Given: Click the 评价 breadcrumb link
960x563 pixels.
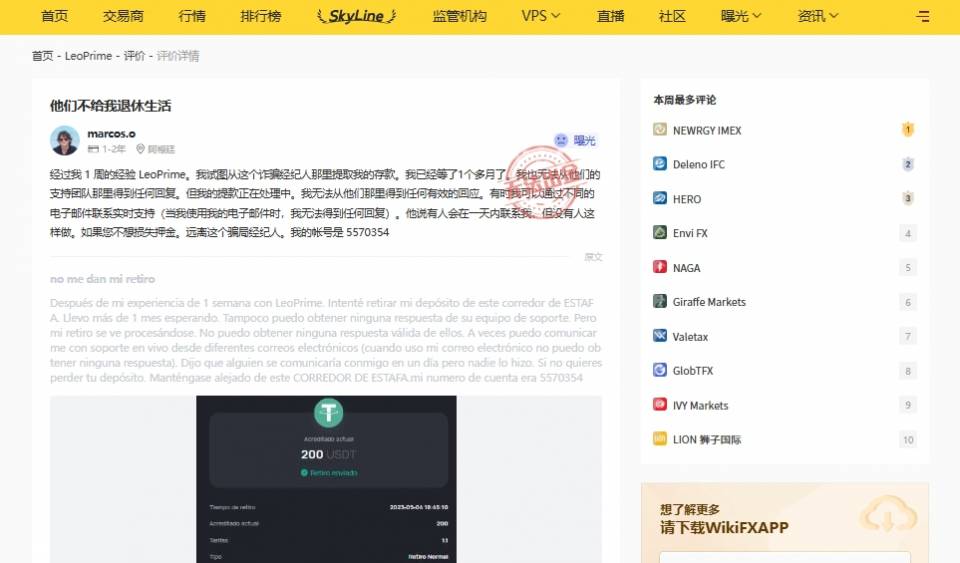Looking at the screenshot, I should click(x=134, y=56).
